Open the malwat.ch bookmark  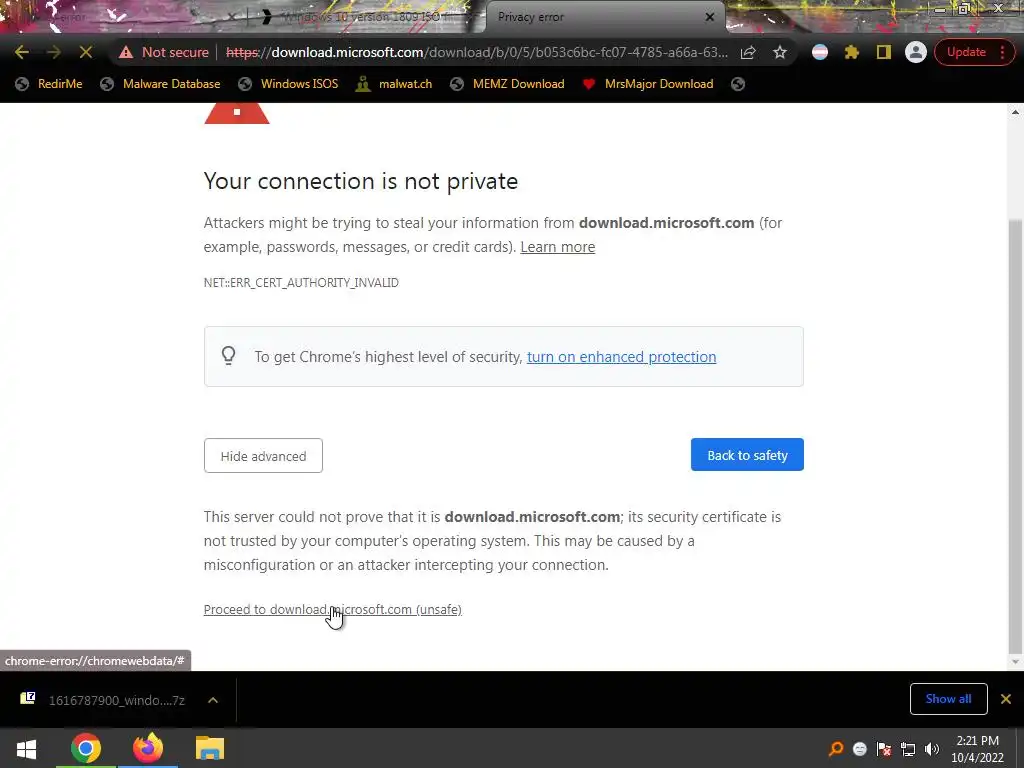(x=394, y=84)
